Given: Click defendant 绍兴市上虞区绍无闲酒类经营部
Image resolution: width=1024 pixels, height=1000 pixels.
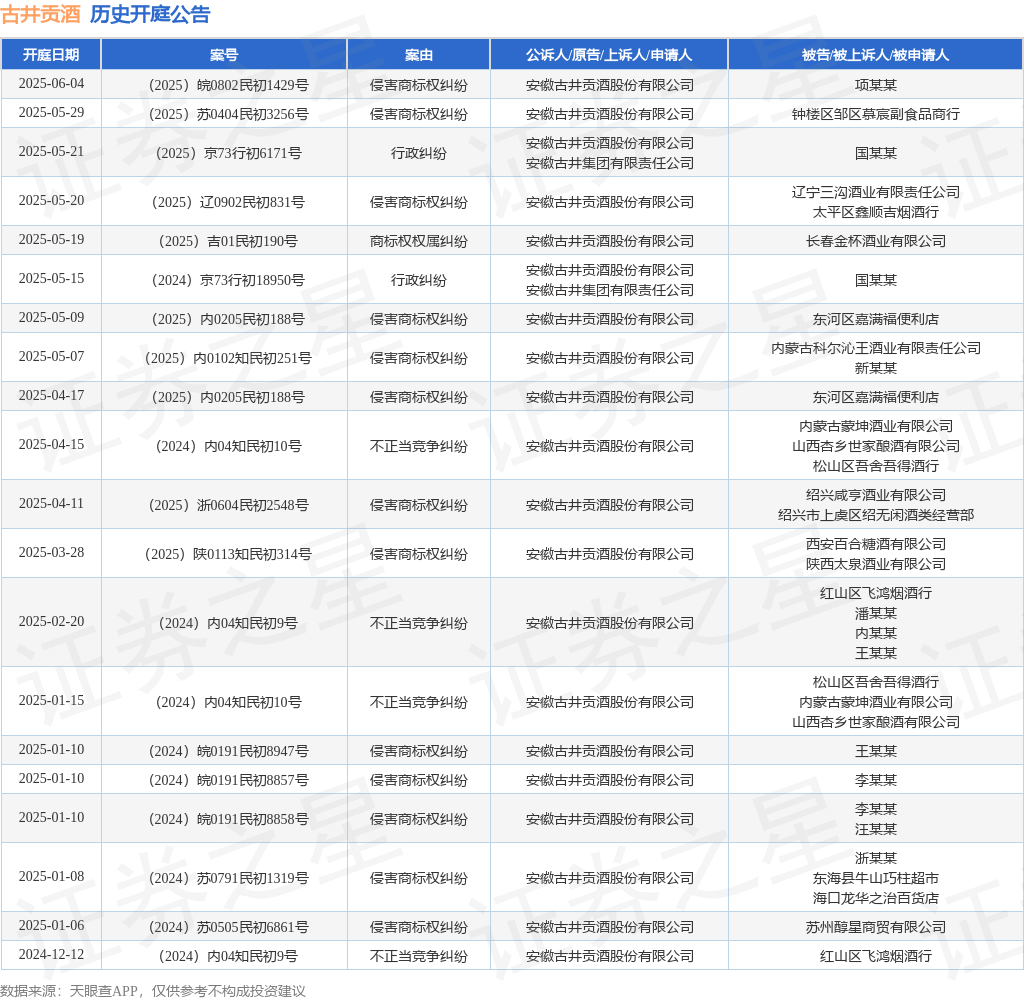Looking at the screenshot, I should click(876, 515).
